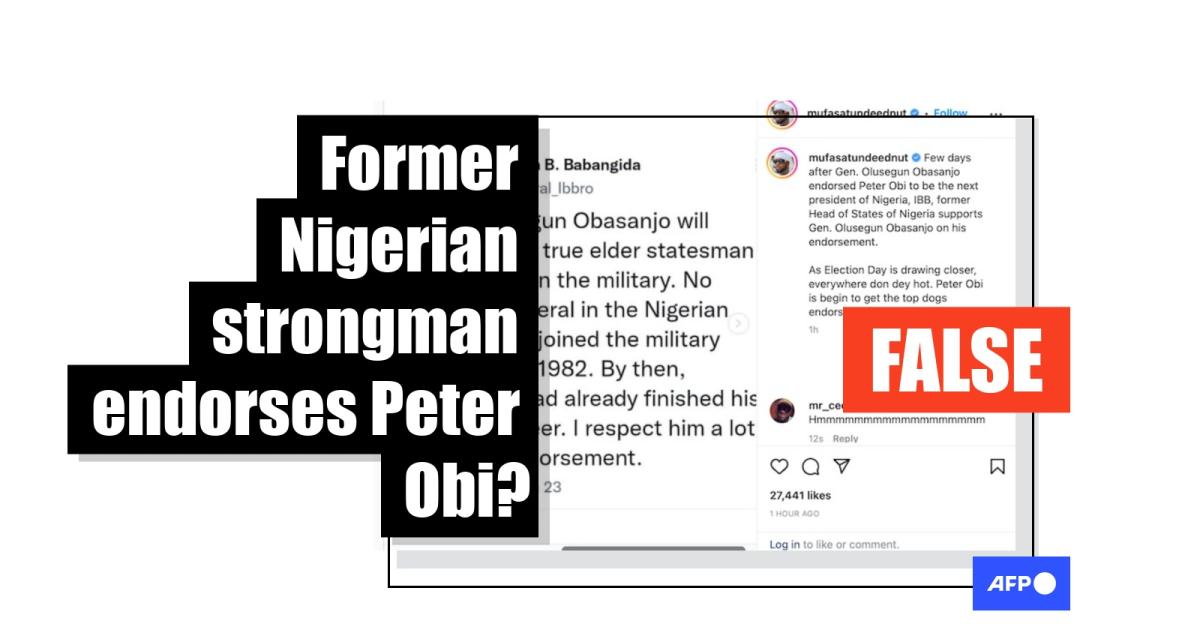Share post with paper plane icon
1200x630 pixels.
tap(842, 467)
